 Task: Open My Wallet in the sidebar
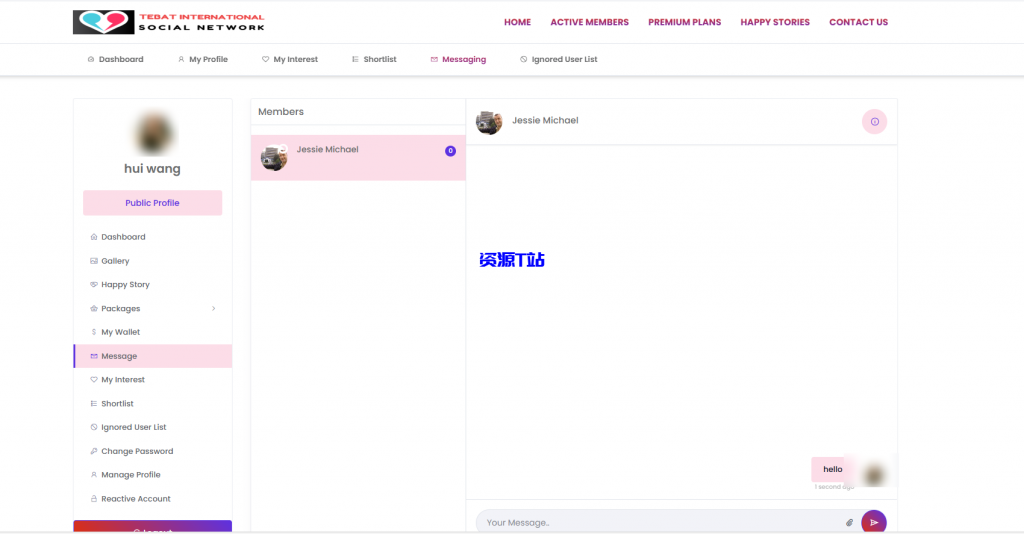tap(120, 332)
